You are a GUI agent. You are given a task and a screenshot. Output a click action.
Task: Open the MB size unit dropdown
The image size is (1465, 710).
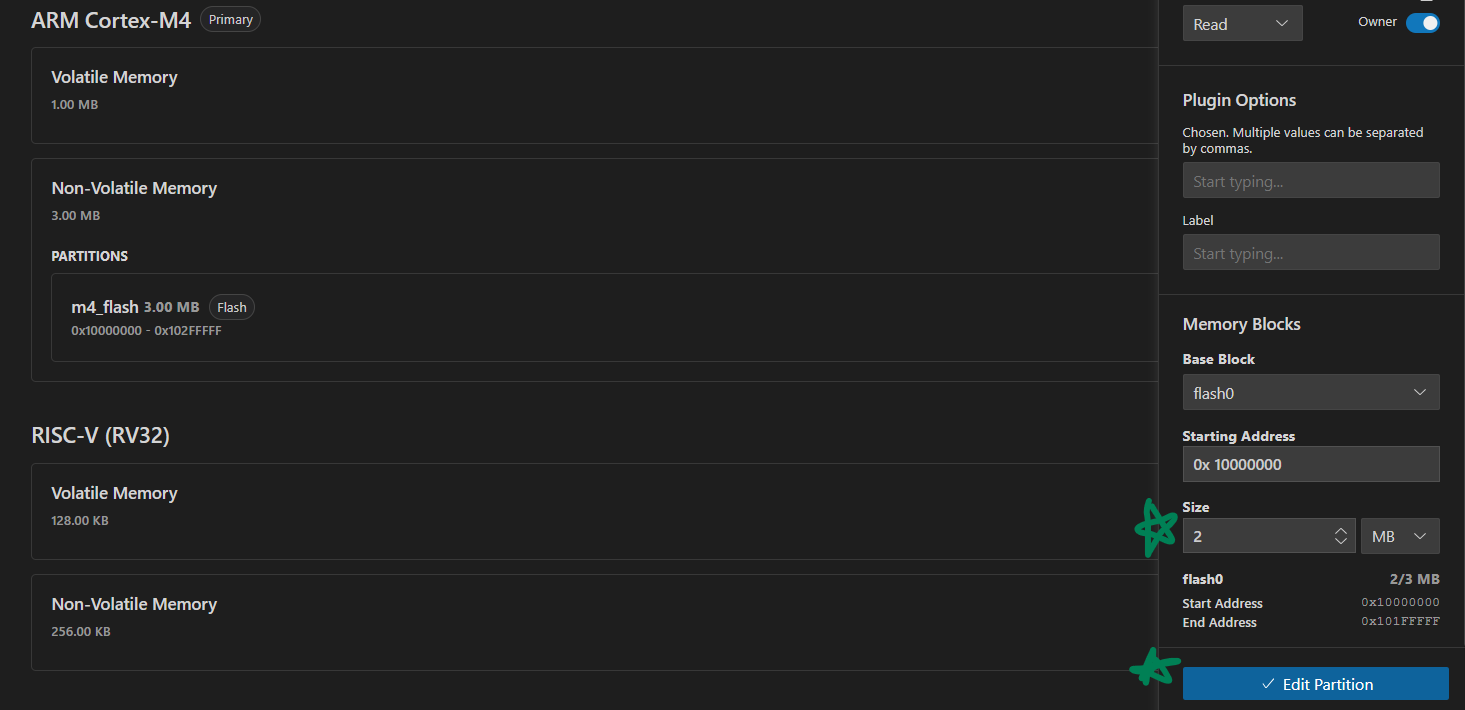(x=1399, y=536)
